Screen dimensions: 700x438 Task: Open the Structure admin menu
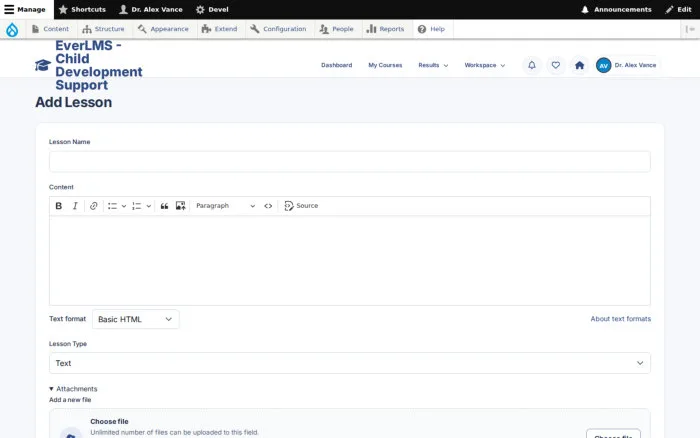pyautogui.click(x=103, y=29)
